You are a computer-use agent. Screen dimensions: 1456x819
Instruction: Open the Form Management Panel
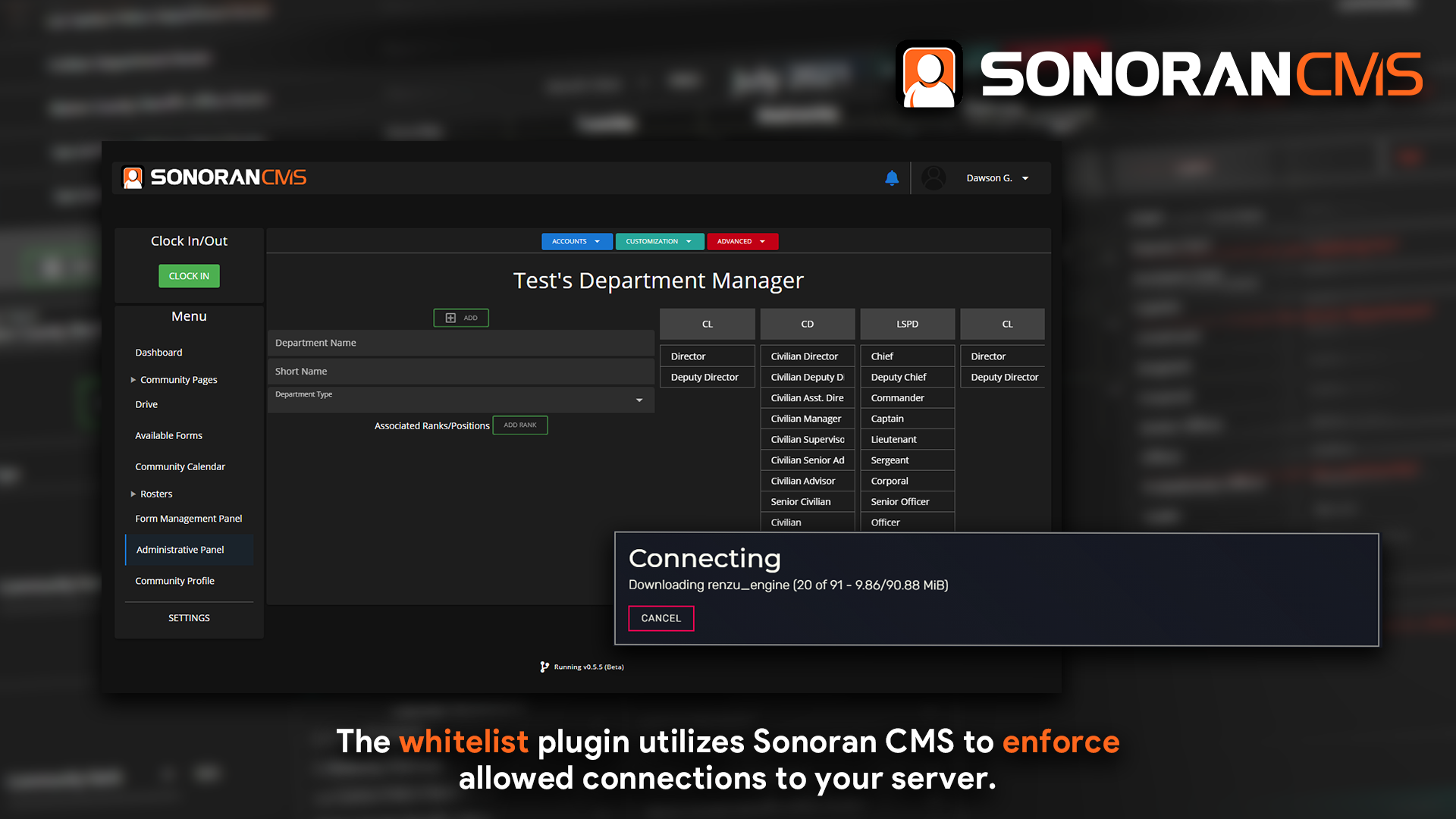[x=188, y=519]
